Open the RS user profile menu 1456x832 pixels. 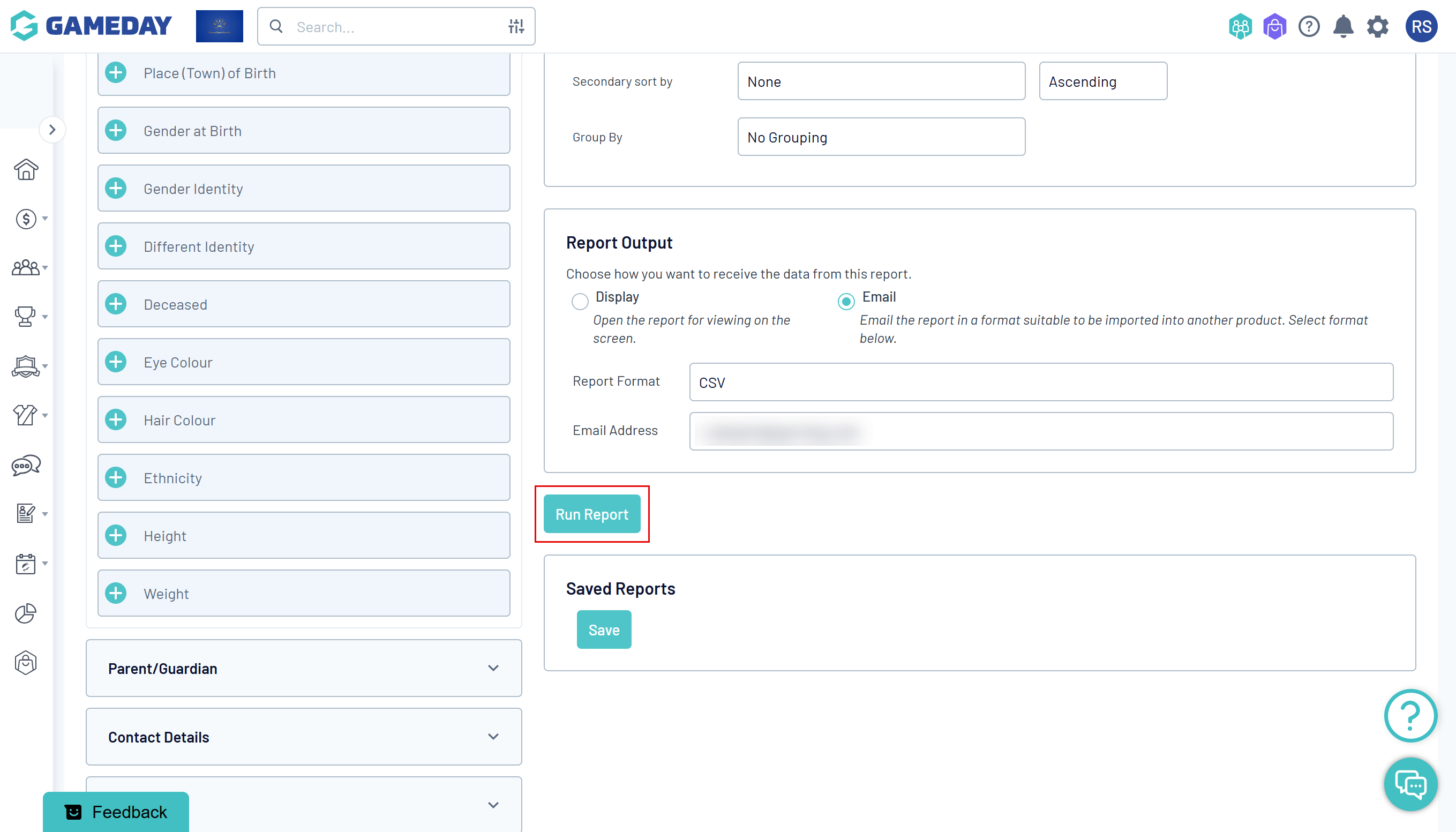coord(1421,26)
